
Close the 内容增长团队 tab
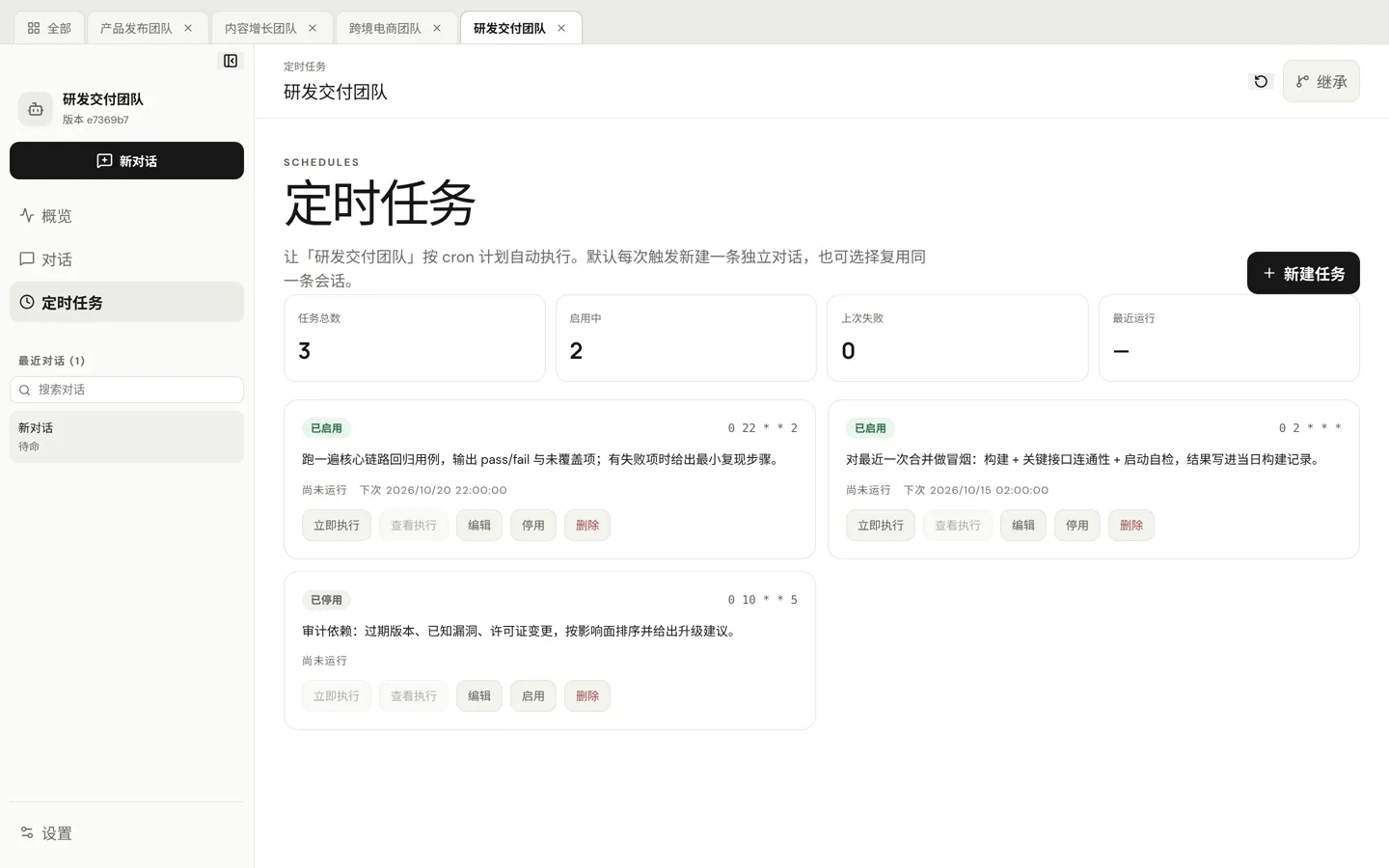[313, 28]
